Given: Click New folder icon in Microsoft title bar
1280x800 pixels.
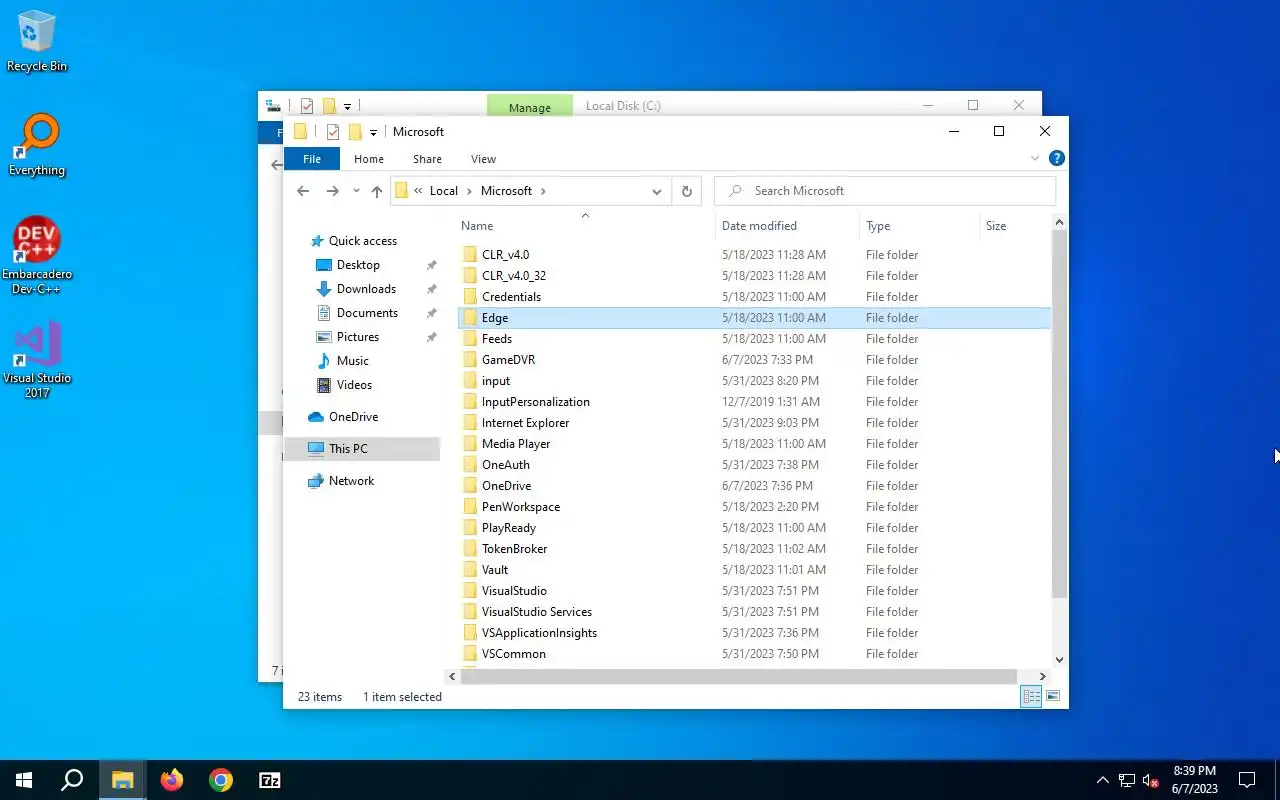Looking at the screenshot, I should 354,132.
